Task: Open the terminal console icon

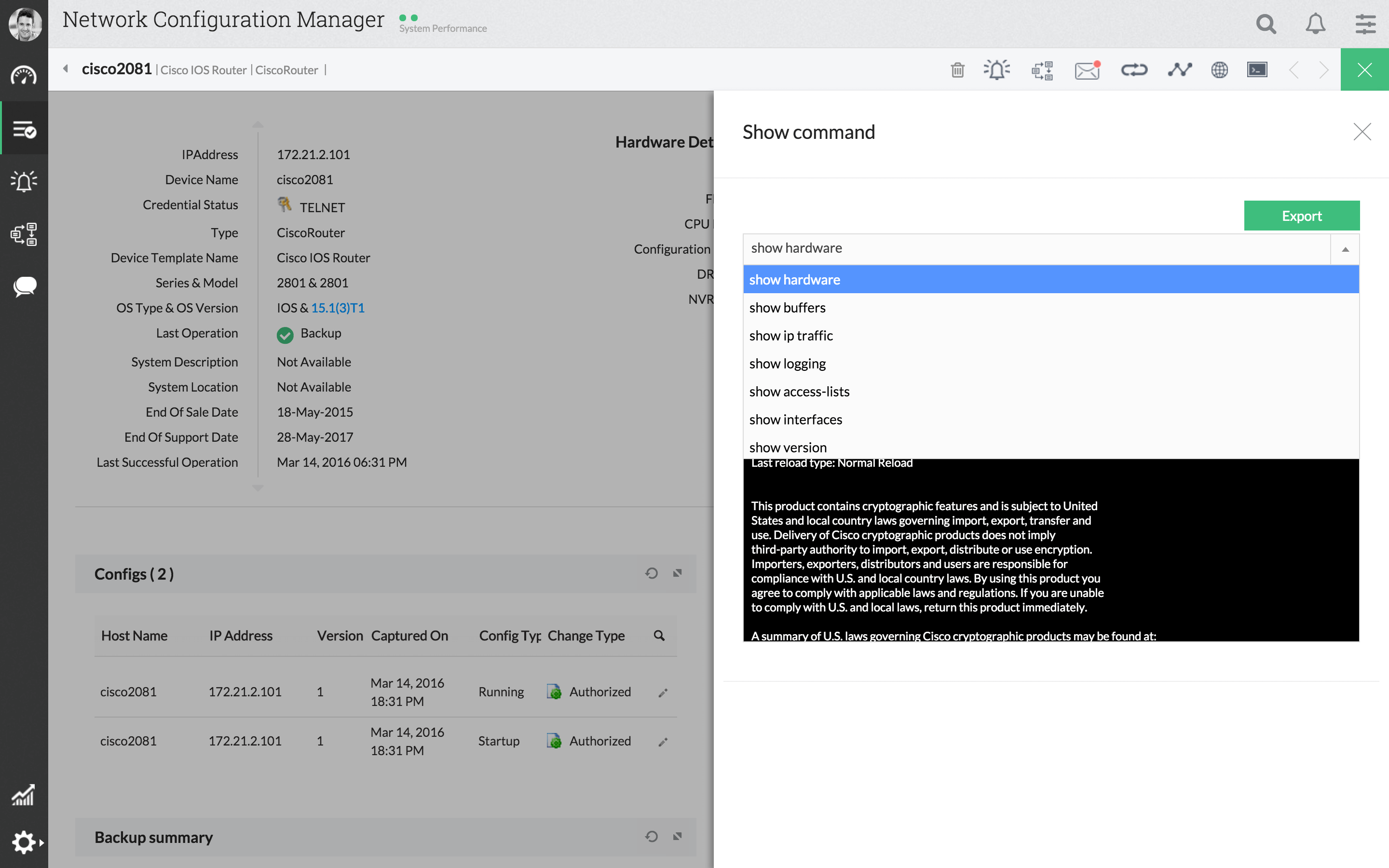Action: point(1257,70)
